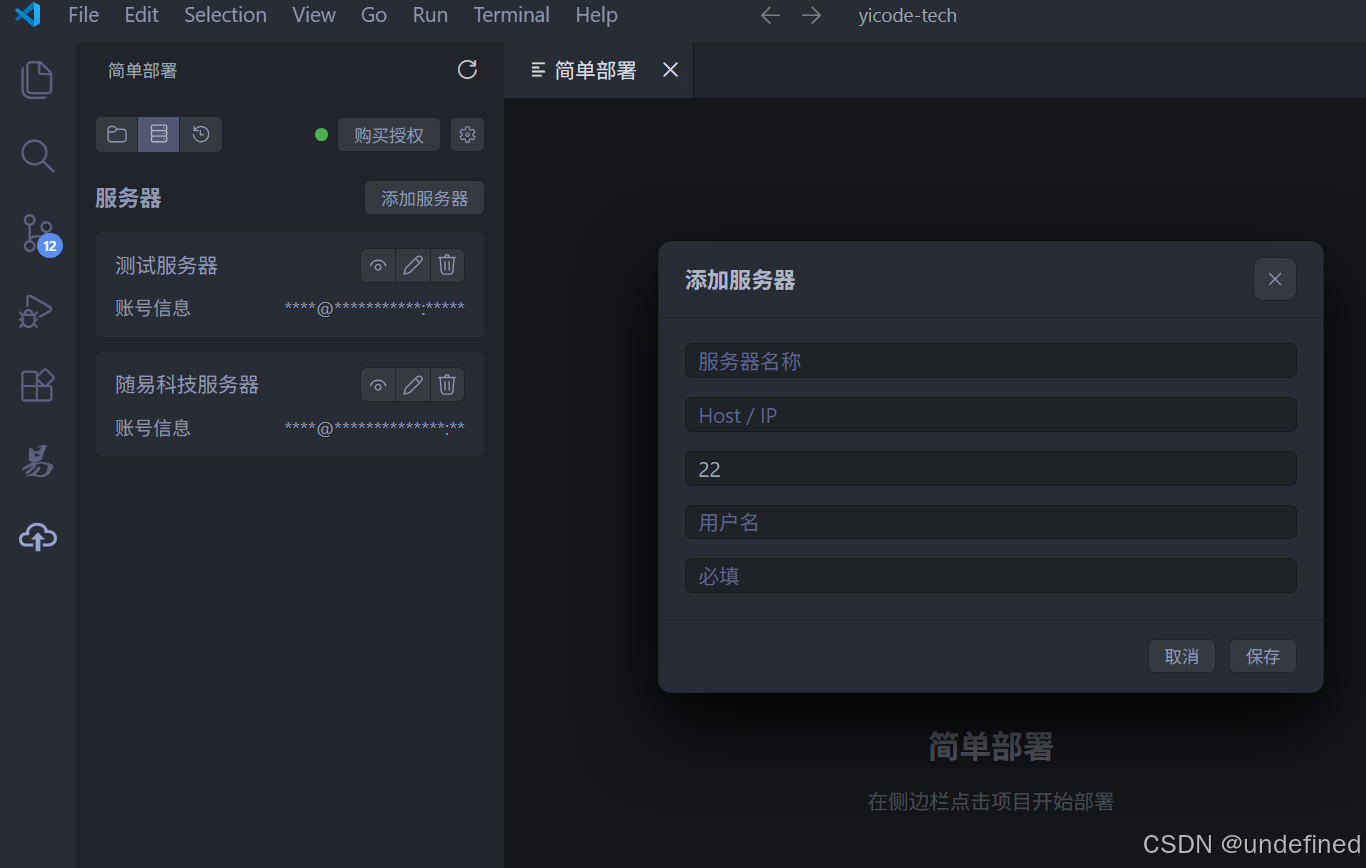Viewport: 1366px width, 868px height.
Task: Switch to the projects folder view
Action: coord(117,134)
